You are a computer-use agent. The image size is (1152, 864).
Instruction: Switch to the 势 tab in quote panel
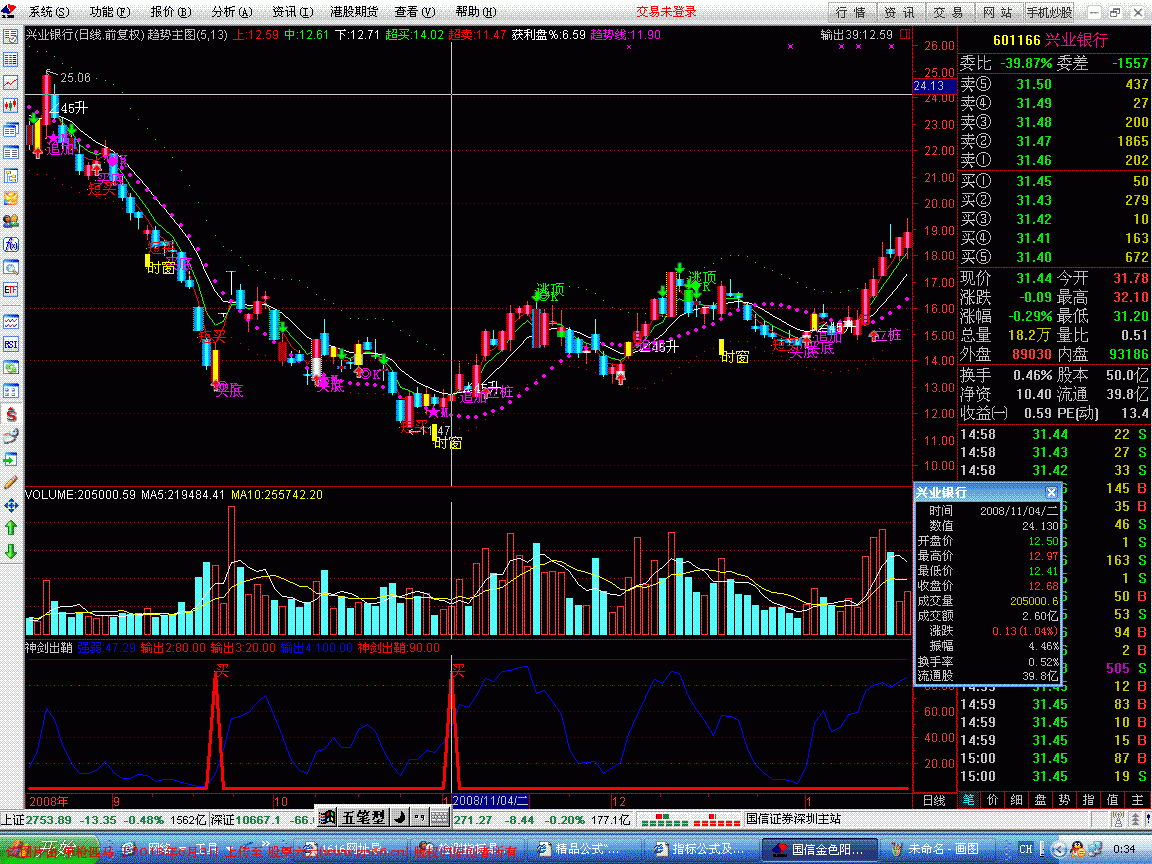[x=1065, y=800]
